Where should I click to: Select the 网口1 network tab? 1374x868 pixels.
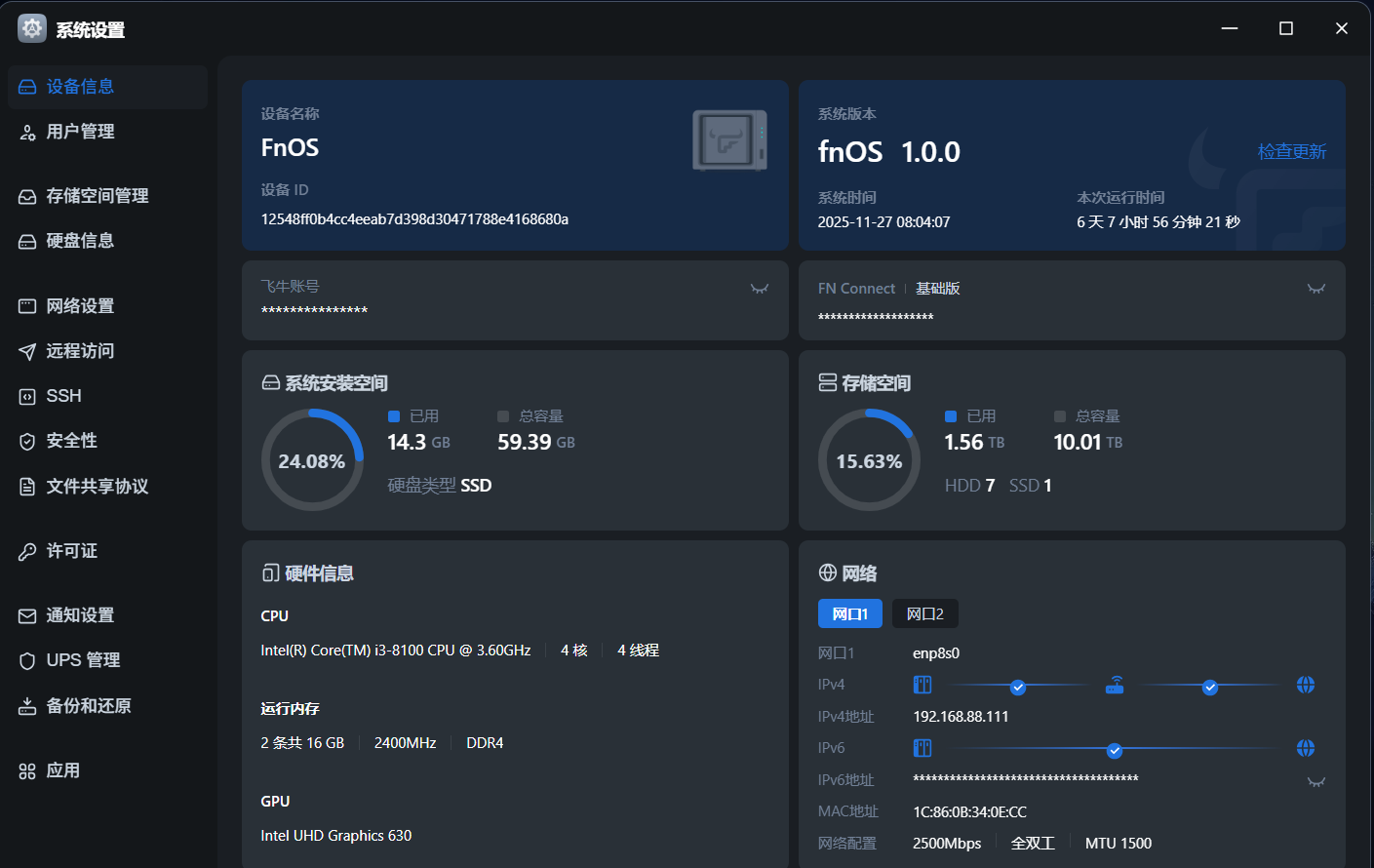pos(849,613)
